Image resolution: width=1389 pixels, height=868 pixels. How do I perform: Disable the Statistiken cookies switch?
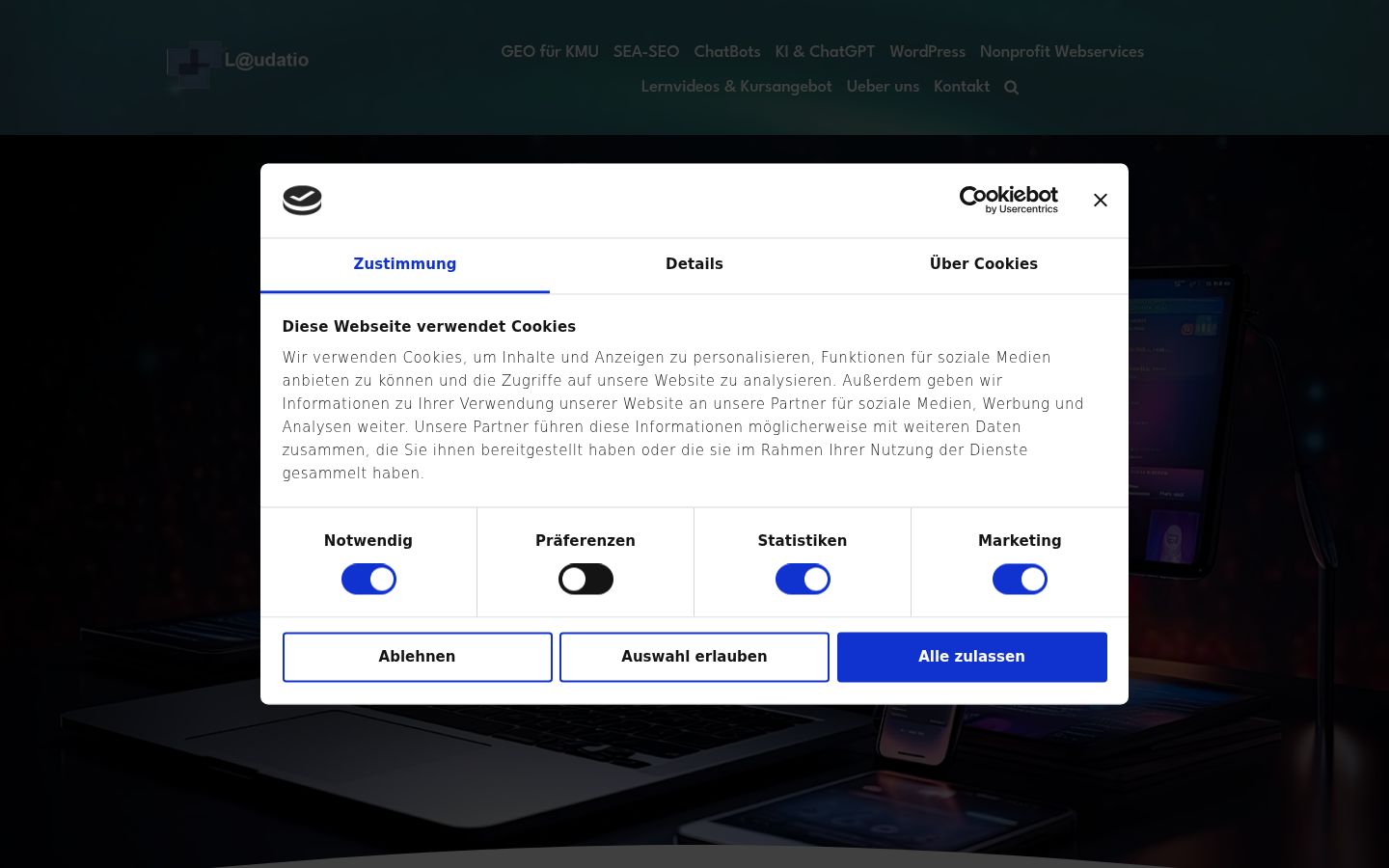(803, 579)
